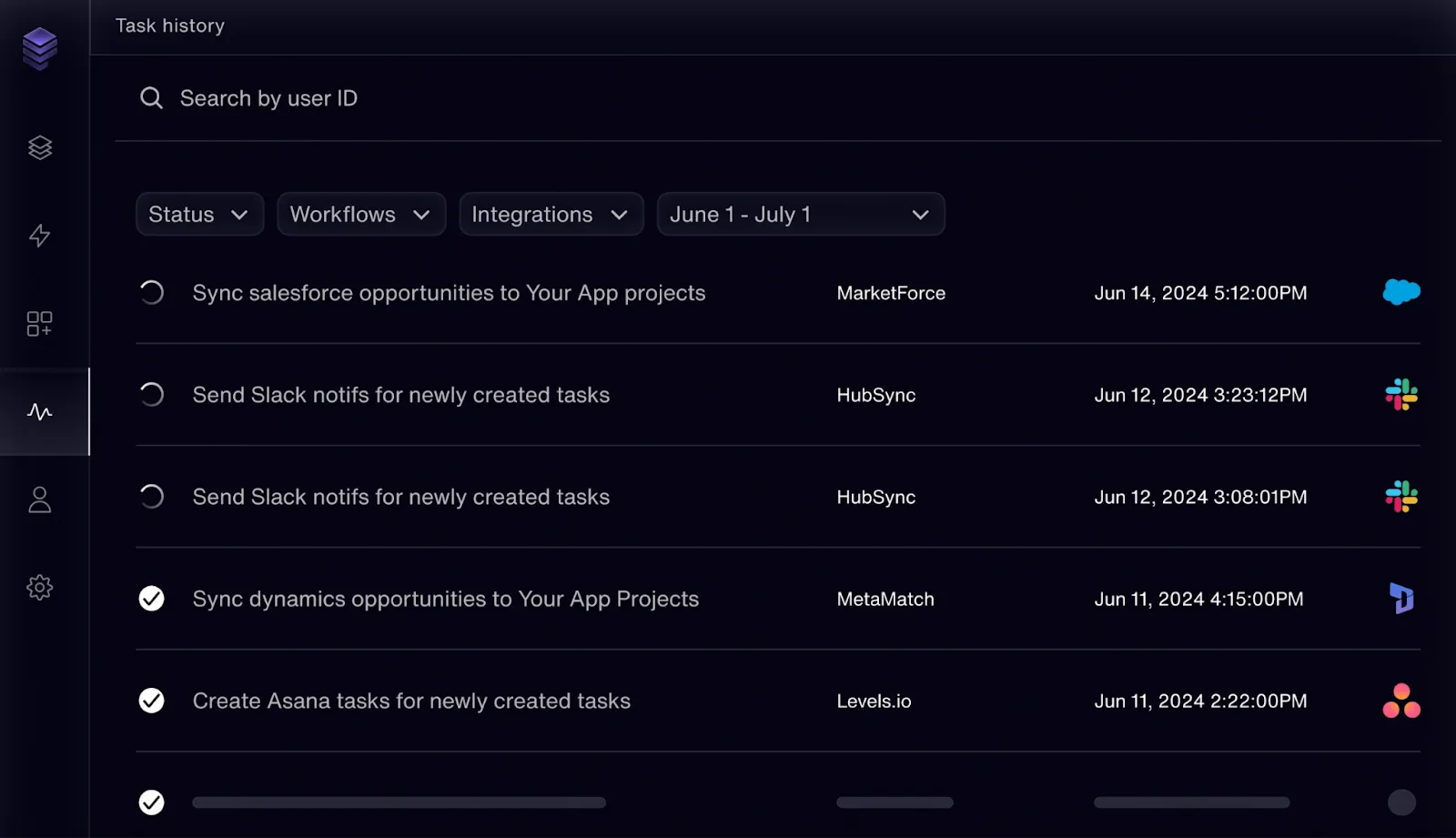Viewport: 1456px width, 838px height.
Task: Open the Integrations filter menu
Action: pos(551,214)
